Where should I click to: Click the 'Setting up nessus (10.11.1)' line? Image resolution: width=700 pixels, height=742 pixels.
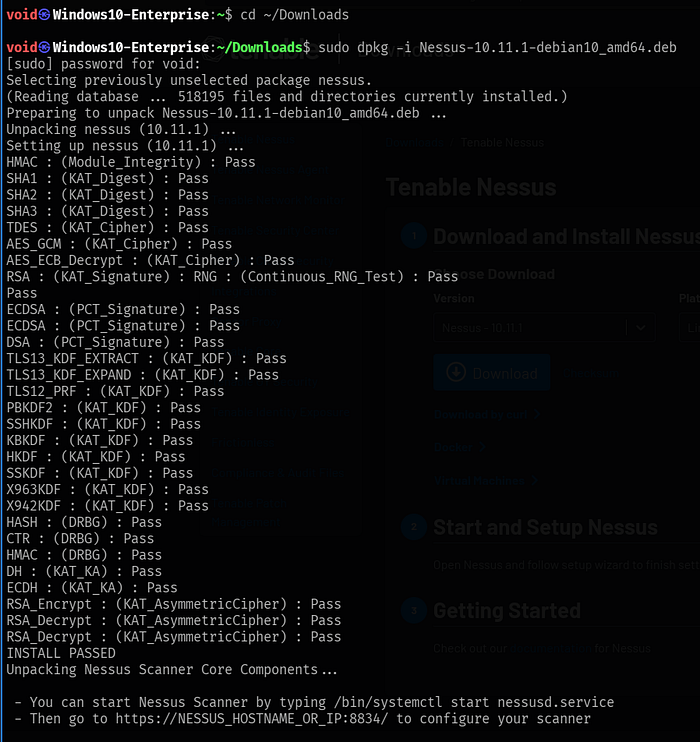(125, 146)
